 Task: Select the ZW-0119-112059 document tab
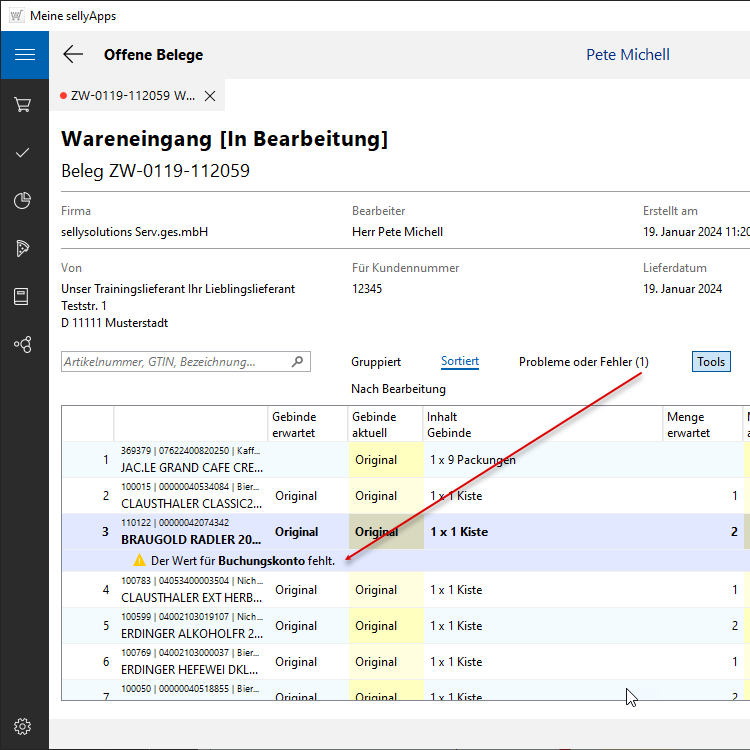(130, 96)
